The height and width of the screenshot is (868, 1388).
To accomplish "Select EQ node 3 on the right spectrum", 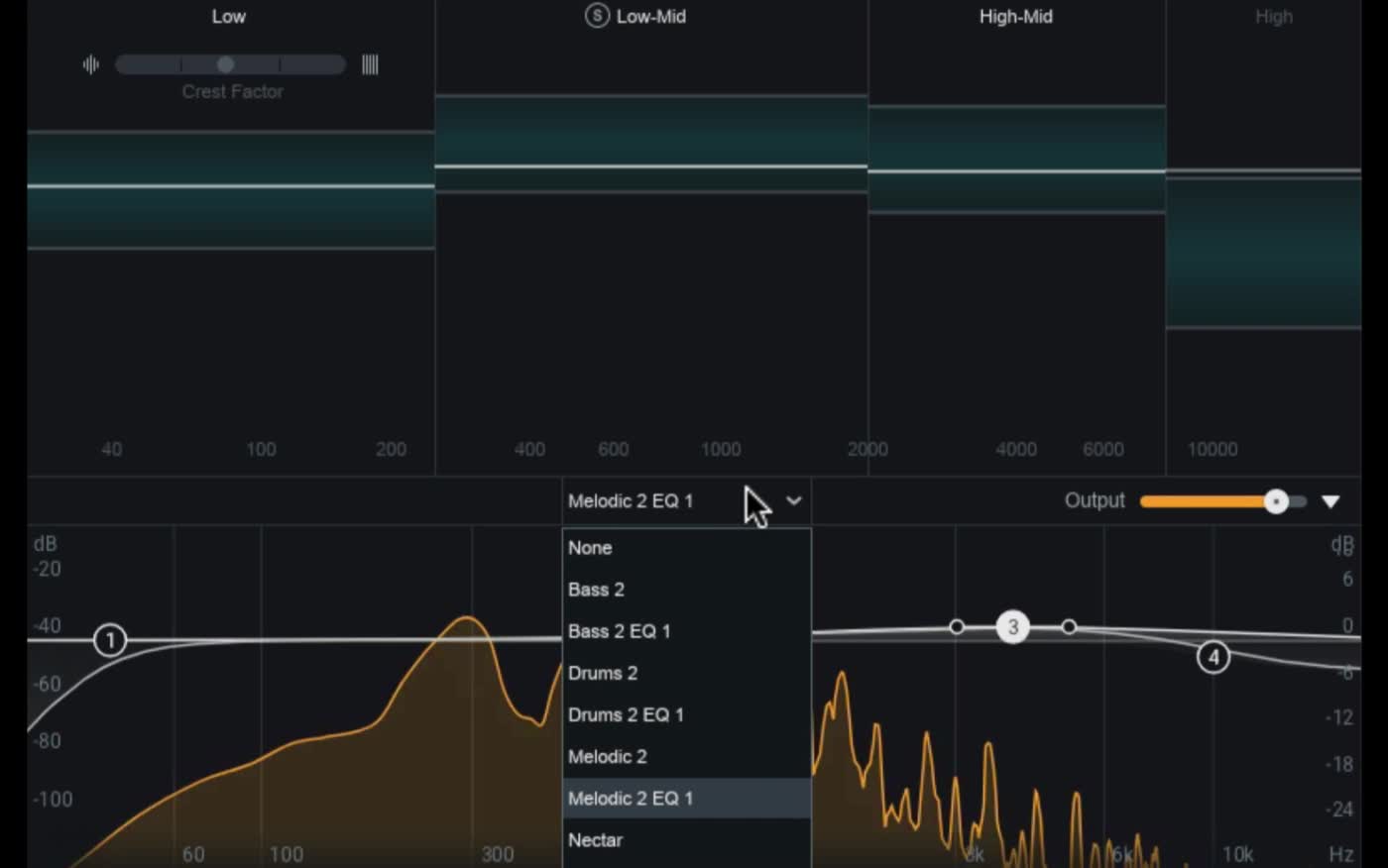I will pos(1012,626).
